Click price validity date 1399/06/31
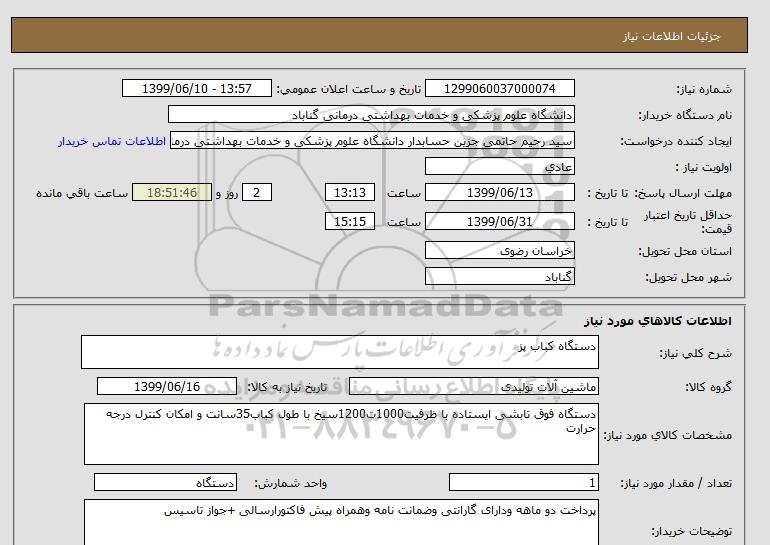 [x=499, y=221]
